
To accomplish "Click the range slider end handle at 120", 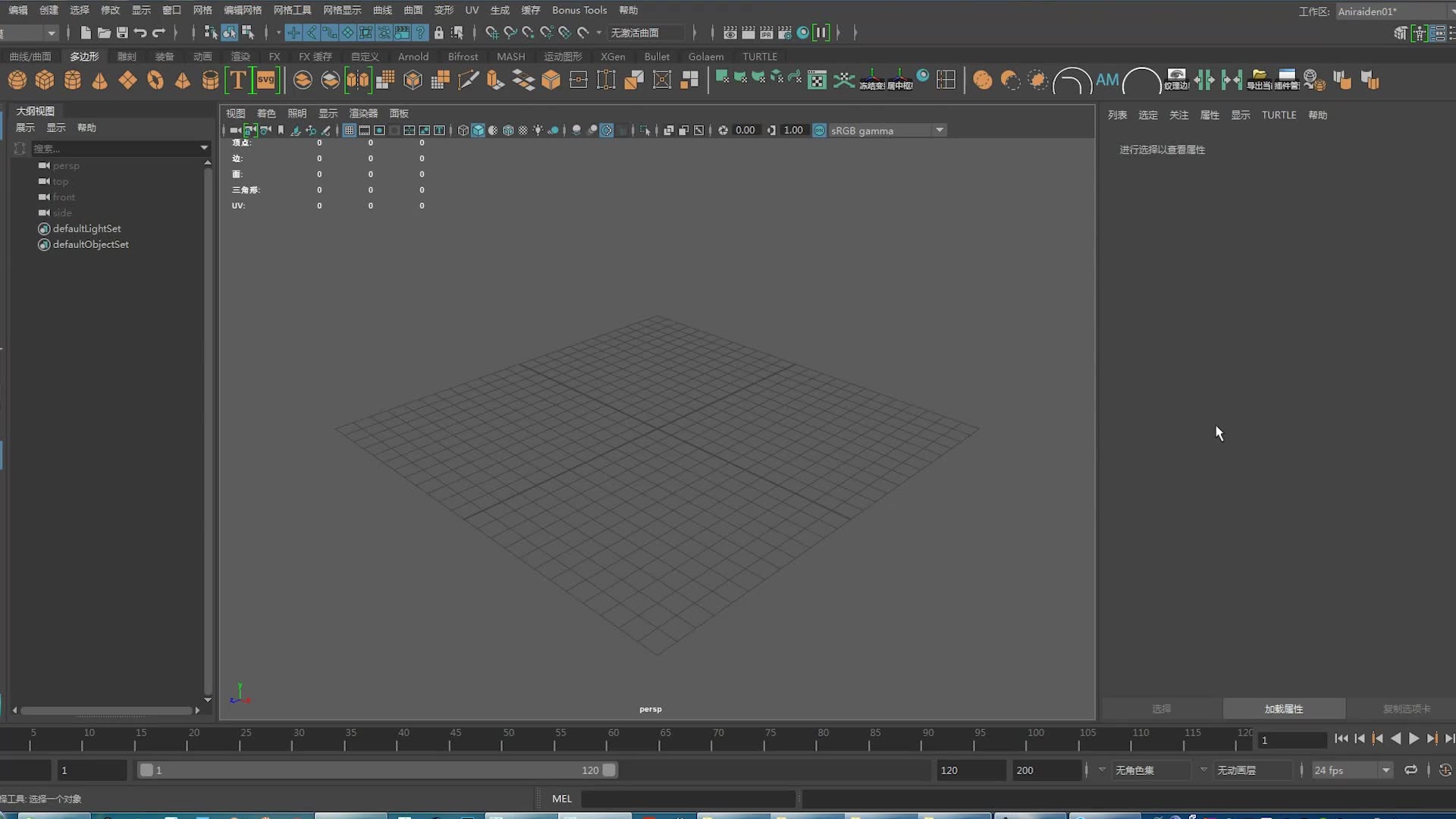I will coord(609,770).
